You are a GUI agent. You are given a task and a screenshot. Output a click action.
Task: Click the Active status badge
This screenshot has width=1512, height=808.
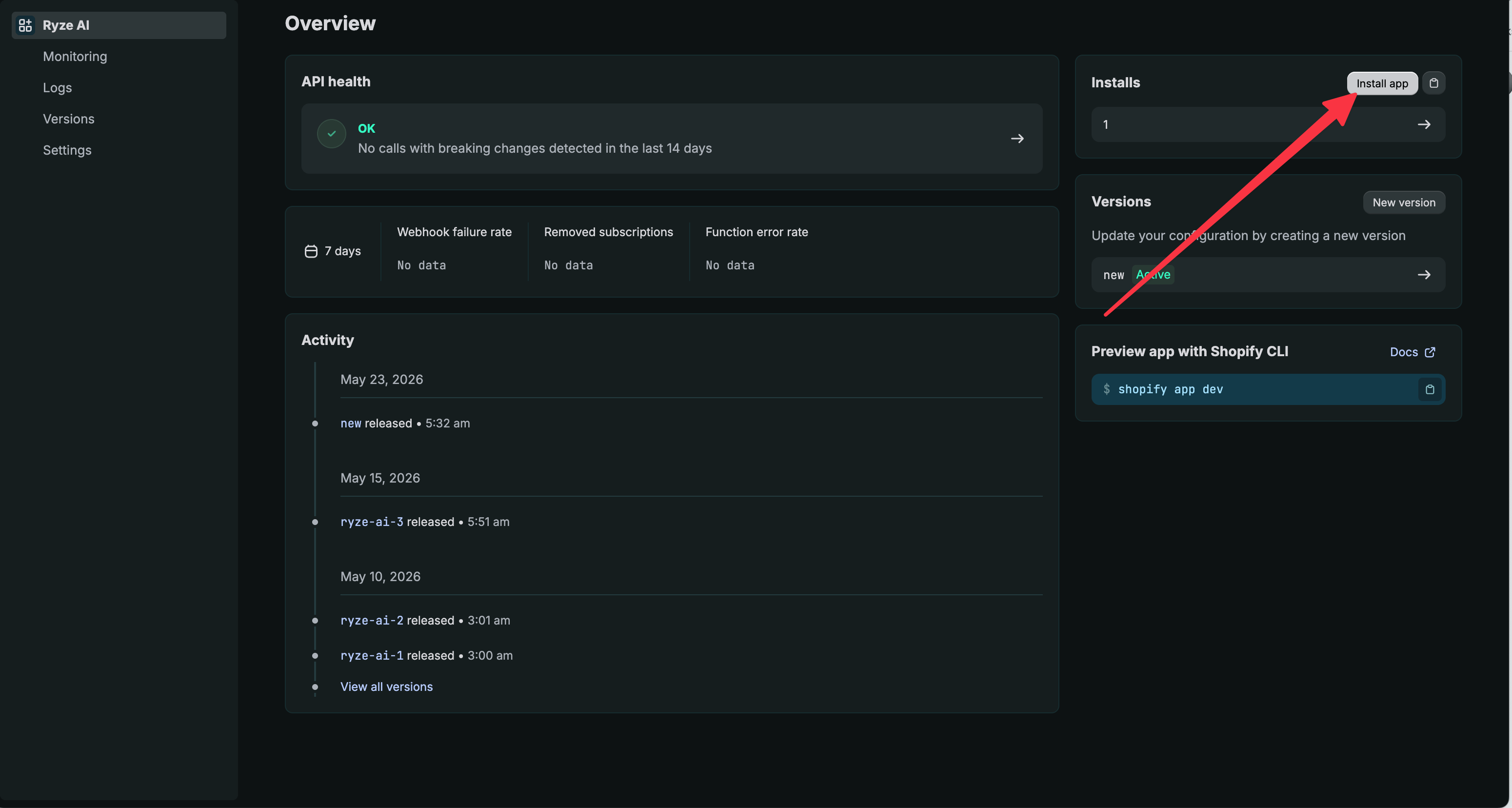1153,275
